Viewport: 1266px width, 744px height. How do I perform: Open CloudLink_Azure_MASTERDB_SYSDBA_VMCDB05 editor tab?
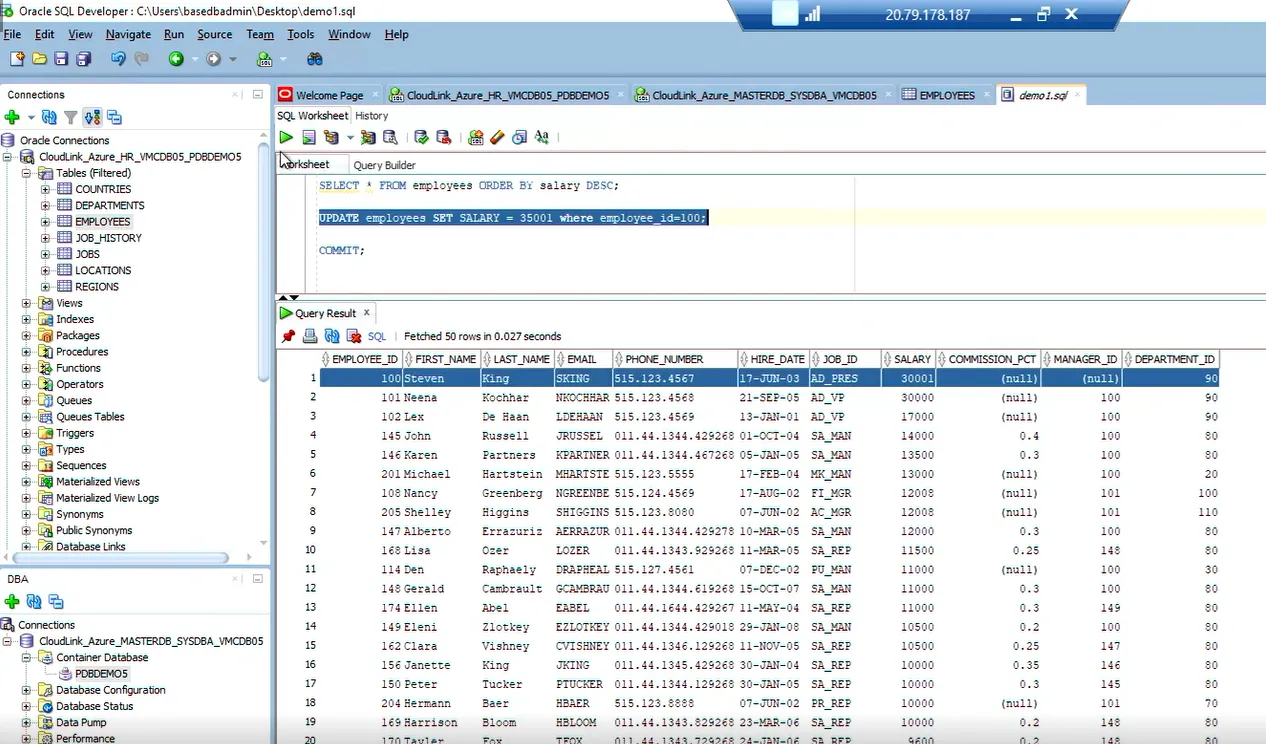coord(764,95)
